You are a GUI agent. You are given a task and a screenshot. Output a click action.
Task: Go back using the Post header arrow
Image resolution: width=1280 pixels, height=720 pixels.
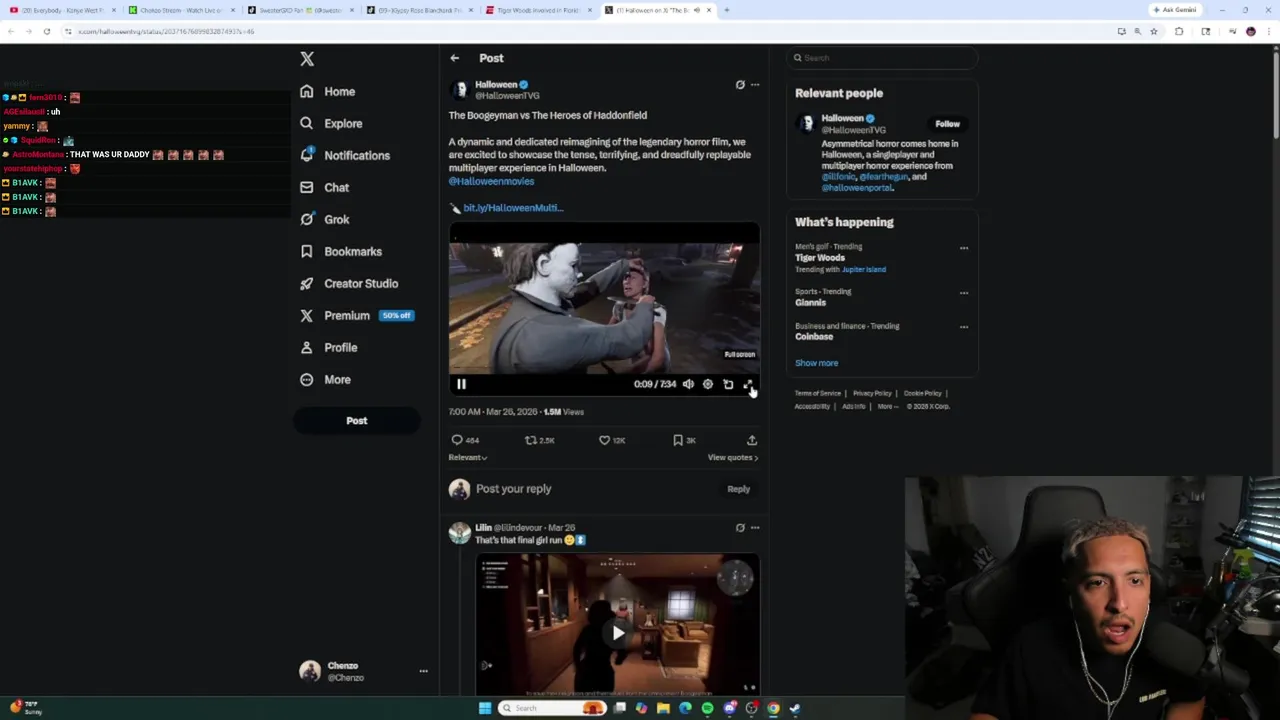(455, 58)
